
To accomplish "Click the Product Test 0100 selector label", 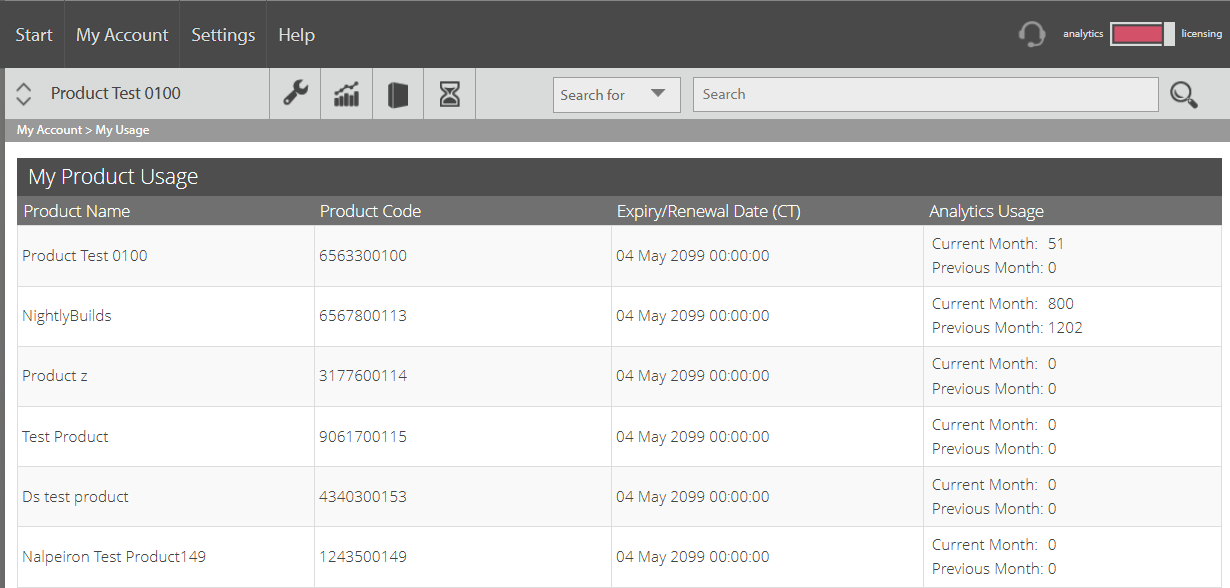I will 116,93.
